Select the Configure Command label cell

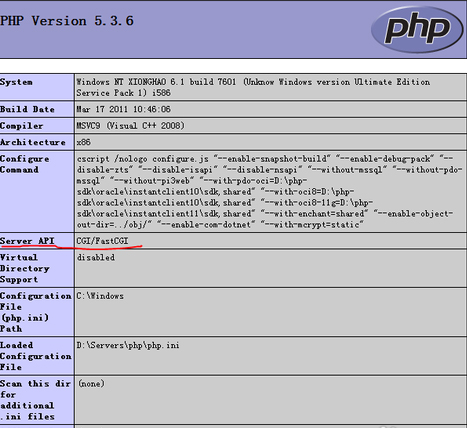pyautogui.click(x=37, y=191)
